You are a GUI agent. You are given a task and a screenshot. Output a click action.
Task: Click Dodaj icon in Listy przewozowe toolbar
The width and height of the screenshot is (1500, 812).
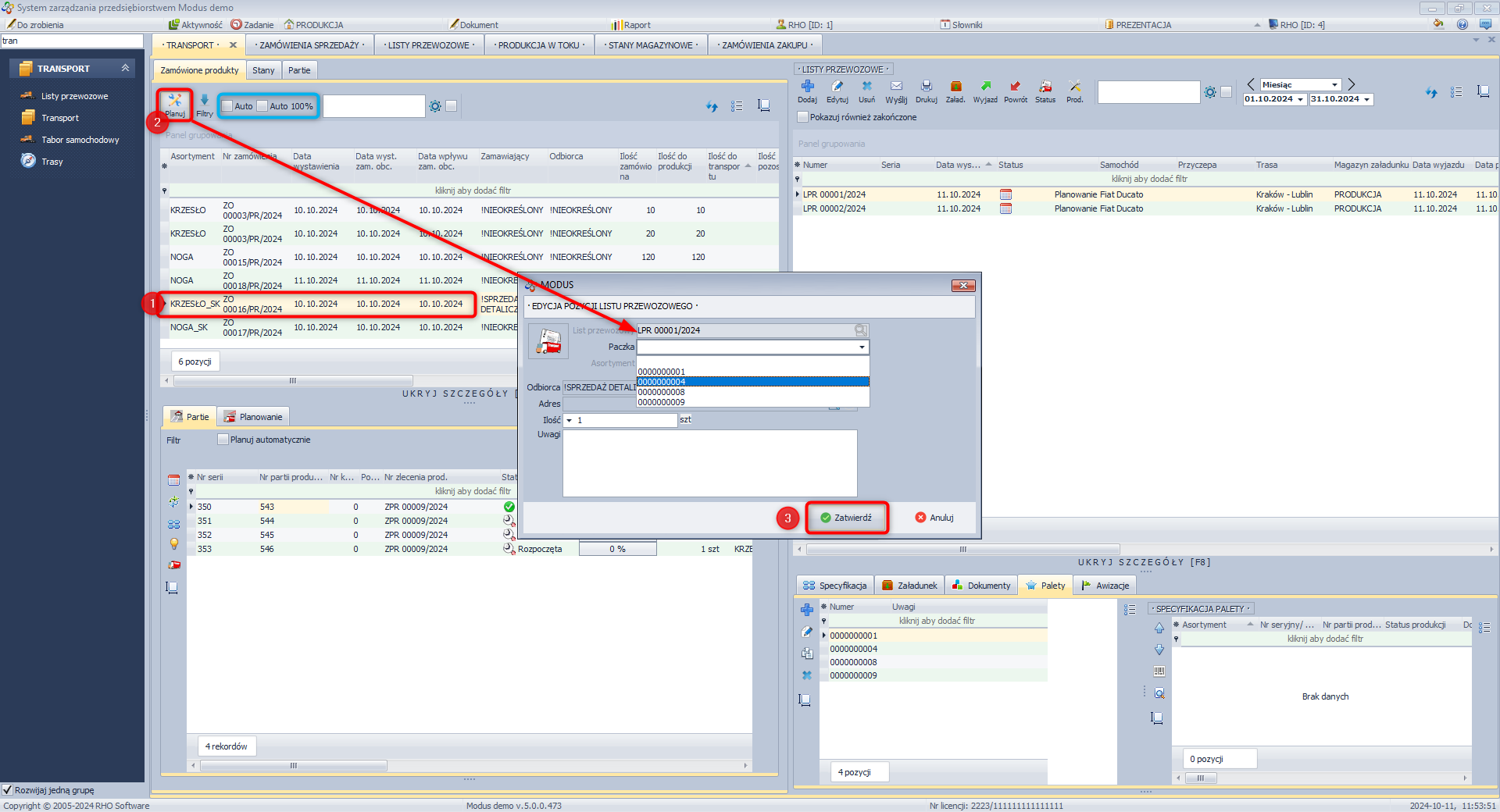[807, 87]
